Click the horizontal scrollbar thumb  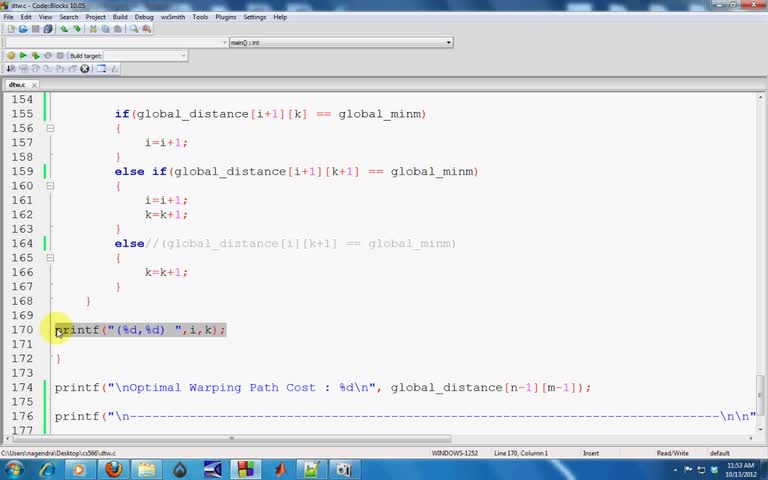pos(232,438)
